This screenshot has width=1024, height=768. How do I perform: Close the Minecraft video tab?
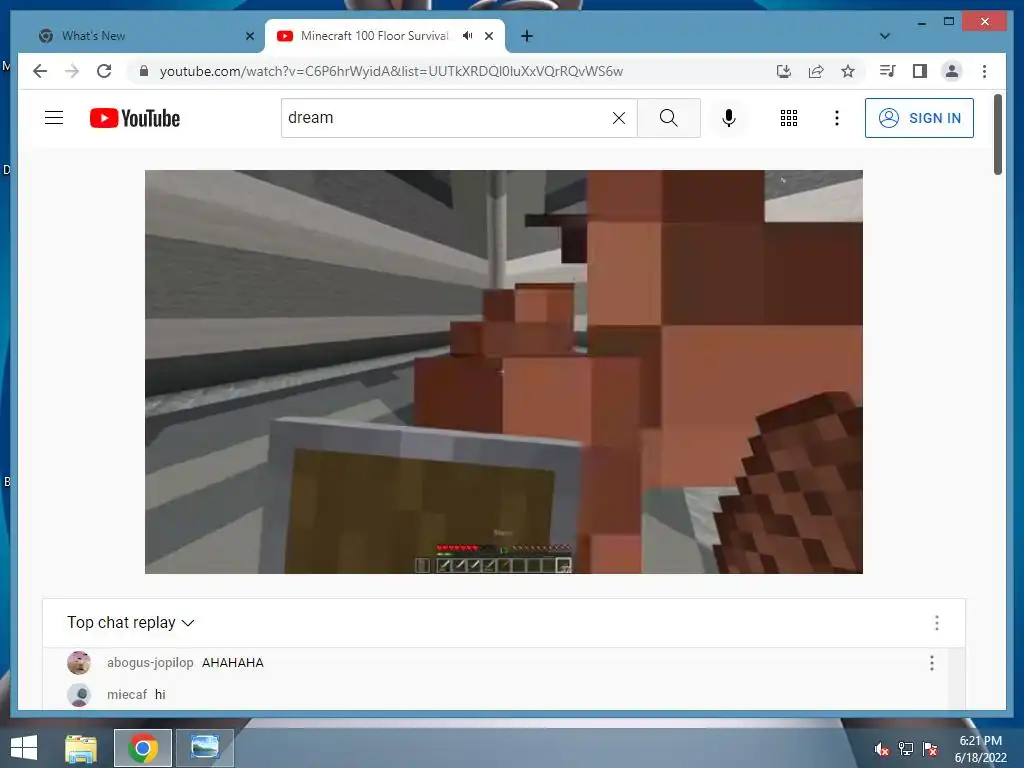coord(489,36)
